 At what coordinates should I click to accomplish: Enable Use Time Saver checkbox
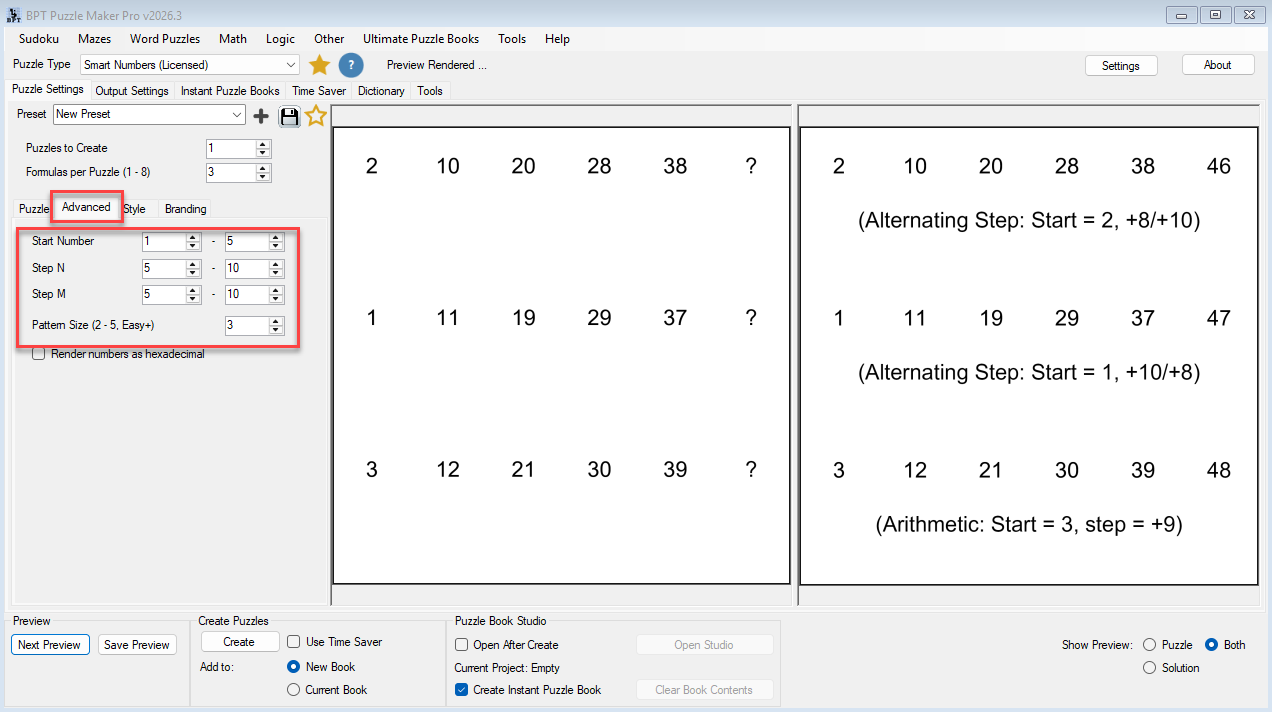(294, 642)
